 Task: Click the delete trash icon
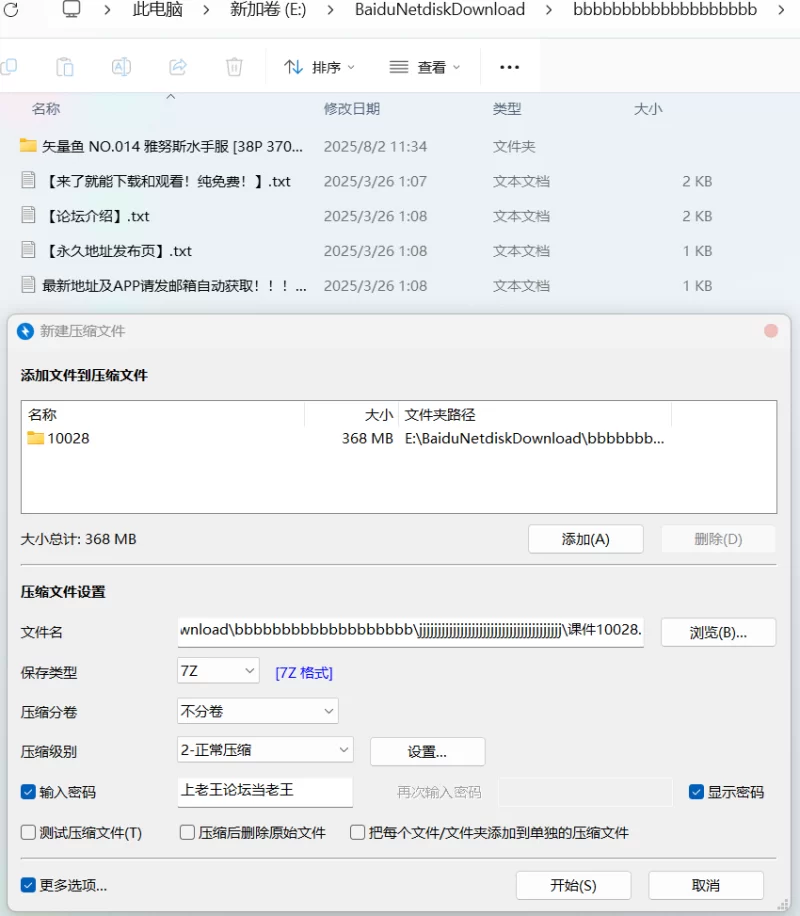click(x=234, y=67)
